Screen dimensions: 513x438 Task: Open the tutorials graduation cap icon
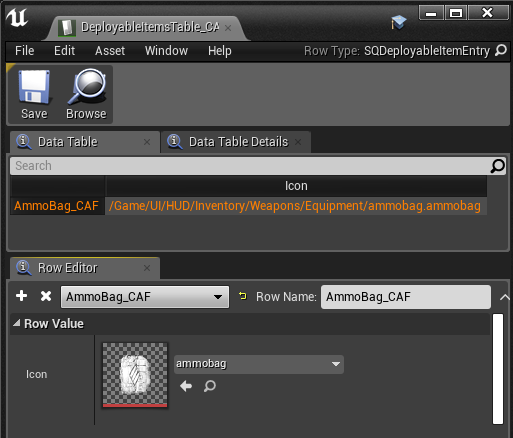coord(399,22)
